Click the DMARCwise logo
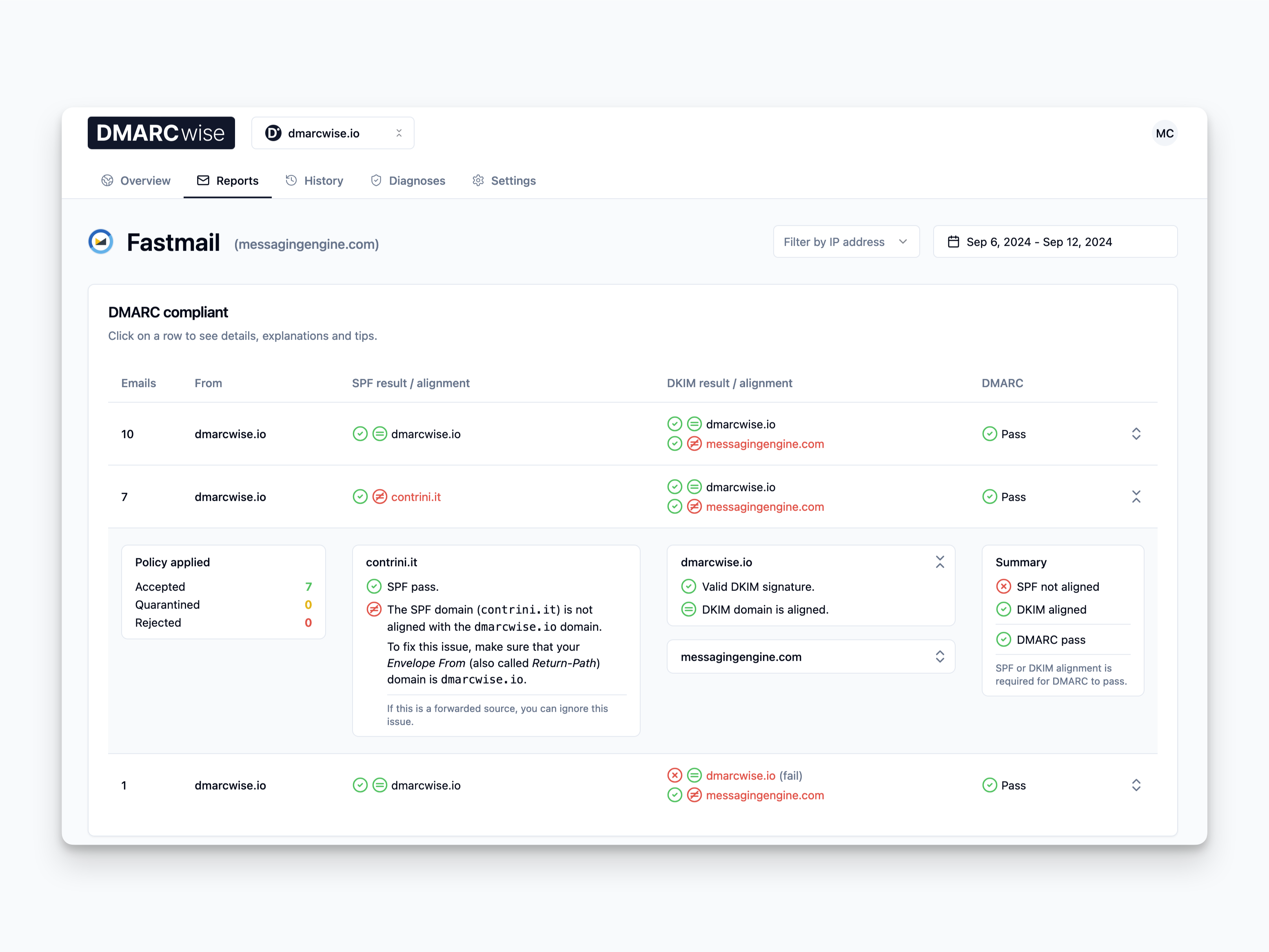The width and height of the screenshot is (1269, 952). point(161,133)
